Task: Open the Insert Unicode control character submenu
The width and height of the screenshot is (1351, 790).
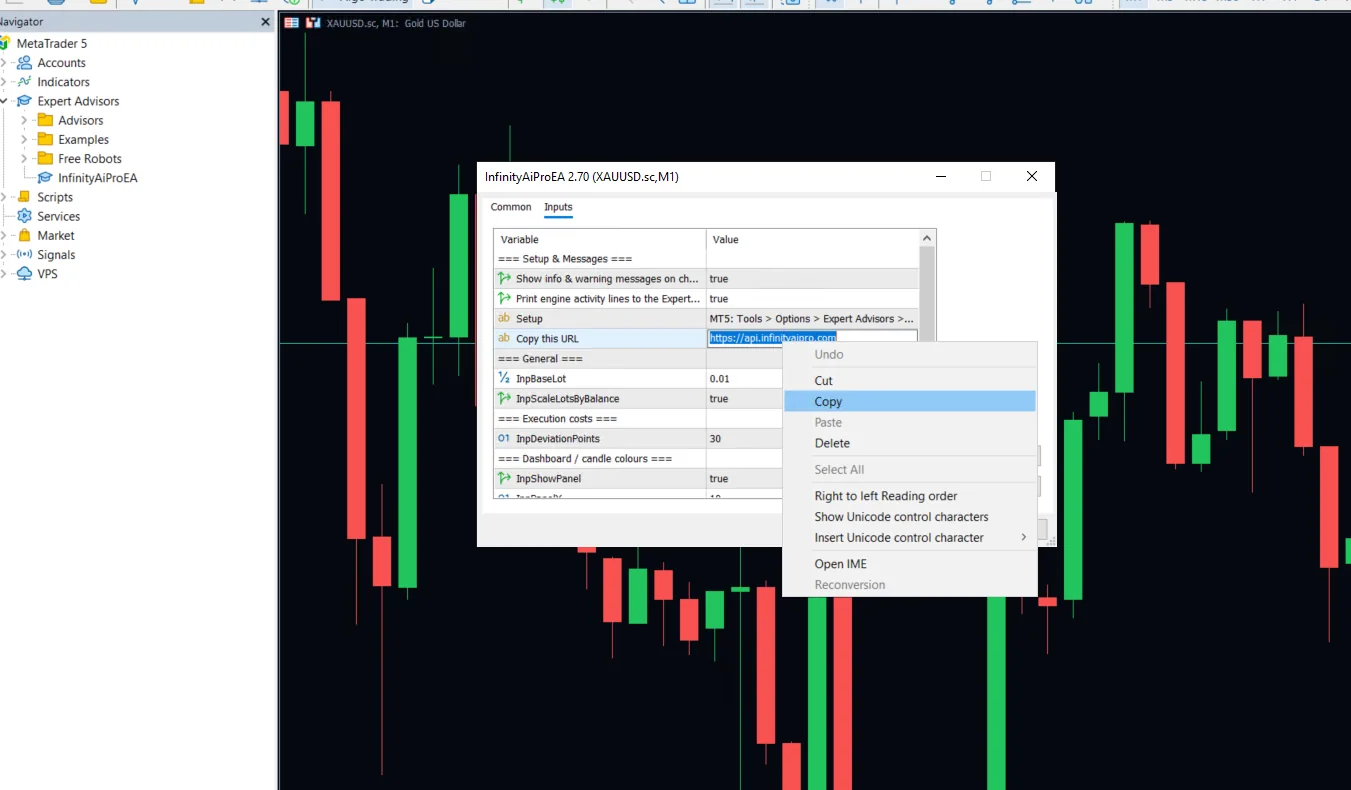Action: click(910, 538)
